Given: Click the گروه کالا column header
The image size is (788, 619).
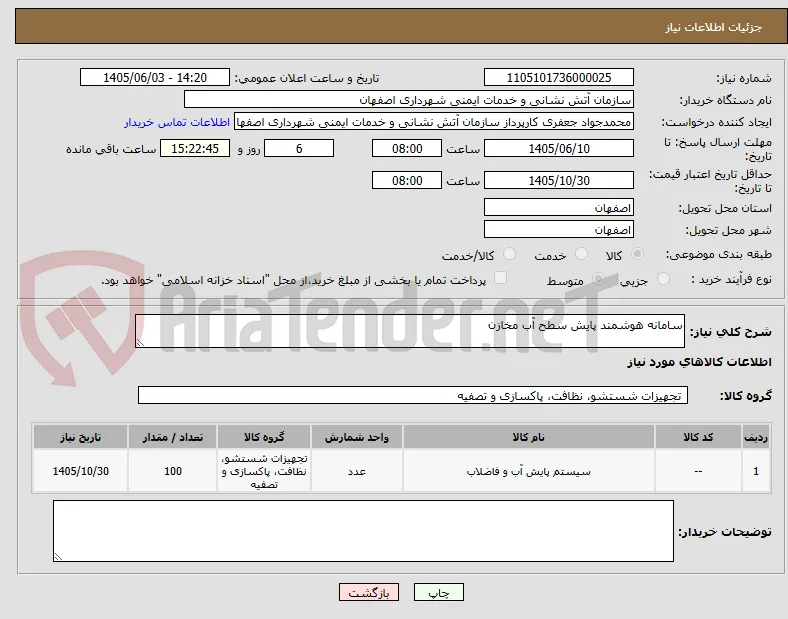Looking at the screenshot, I should [x=264, y=437].
